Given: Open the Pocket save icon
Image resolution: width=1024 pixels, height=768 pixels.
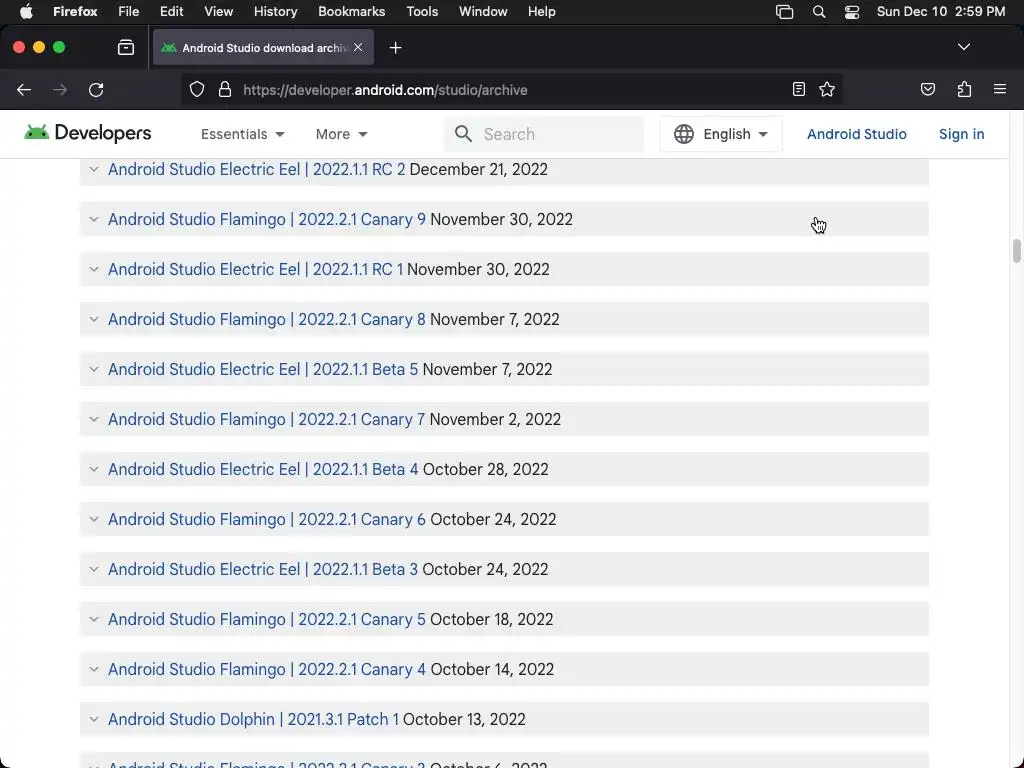Looking at the screenshot, I should click(x=928, y=89).
